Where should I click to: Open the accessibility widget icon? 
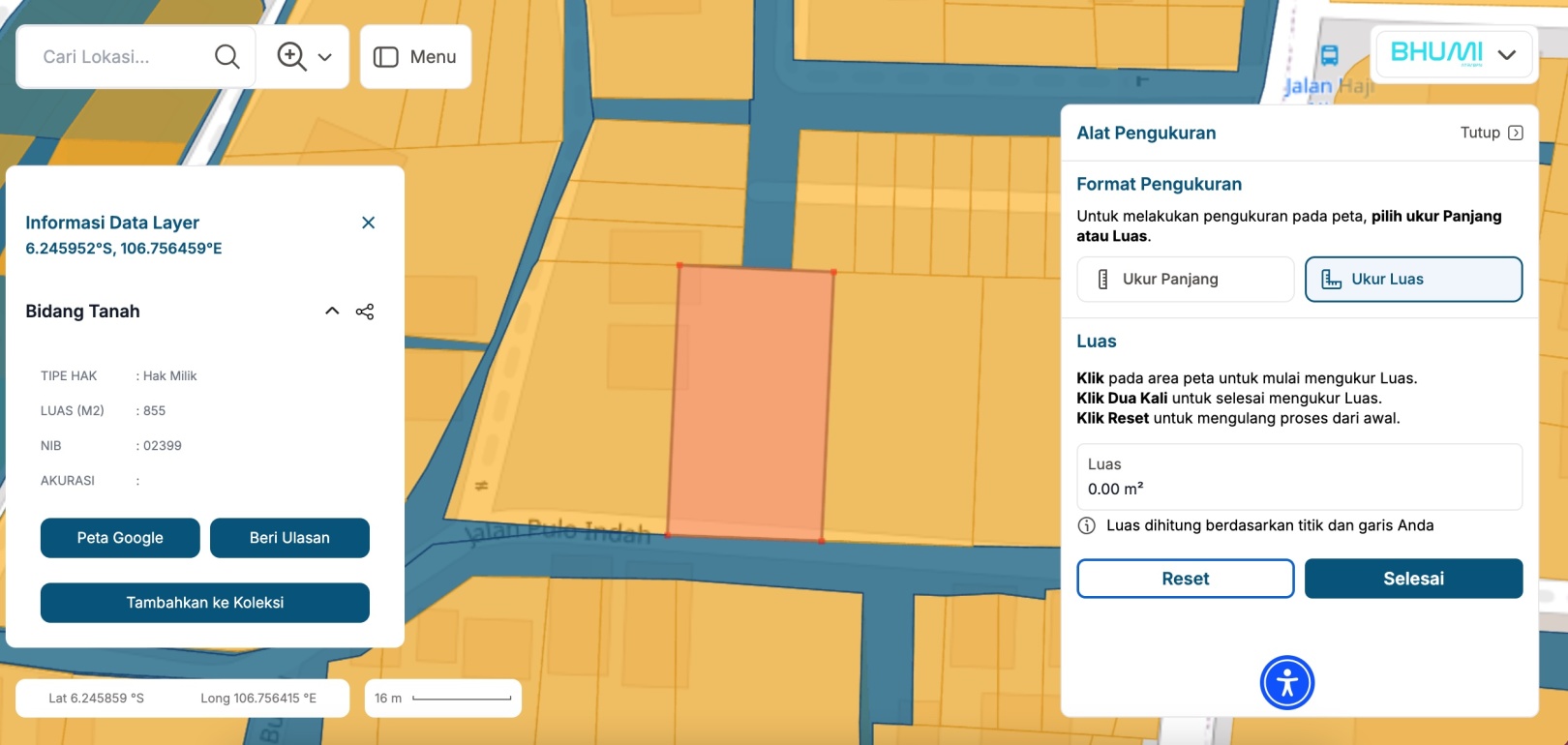[x=1286, y=683]
